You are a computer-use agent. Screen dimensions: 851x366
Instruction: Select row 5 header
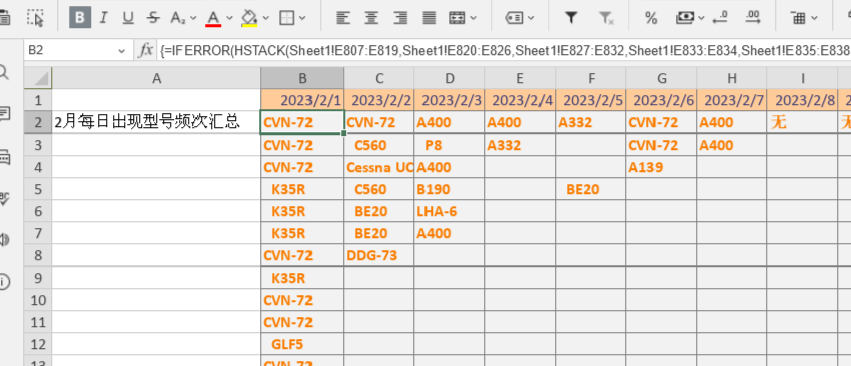pyautogui.click(x=38, y=189)
